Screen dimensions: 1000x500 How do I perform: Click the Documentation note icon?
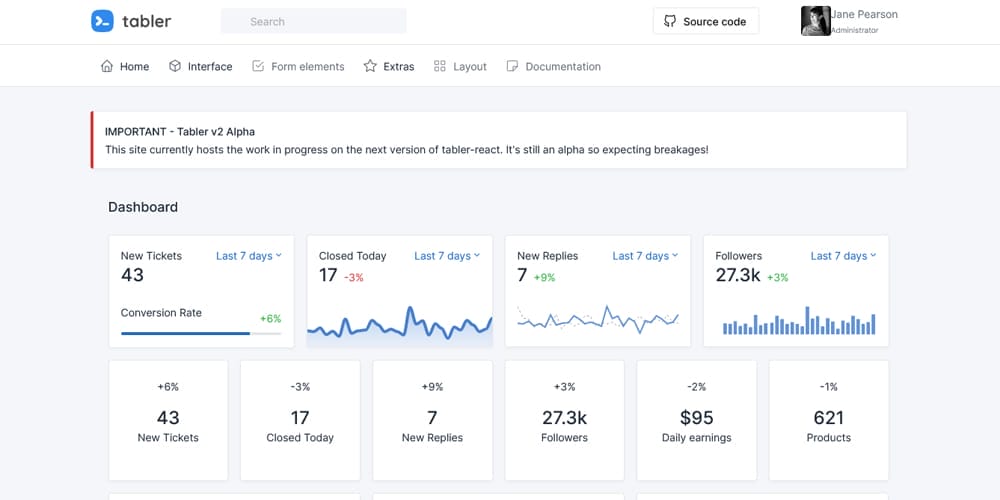click(x=512, y=66)
